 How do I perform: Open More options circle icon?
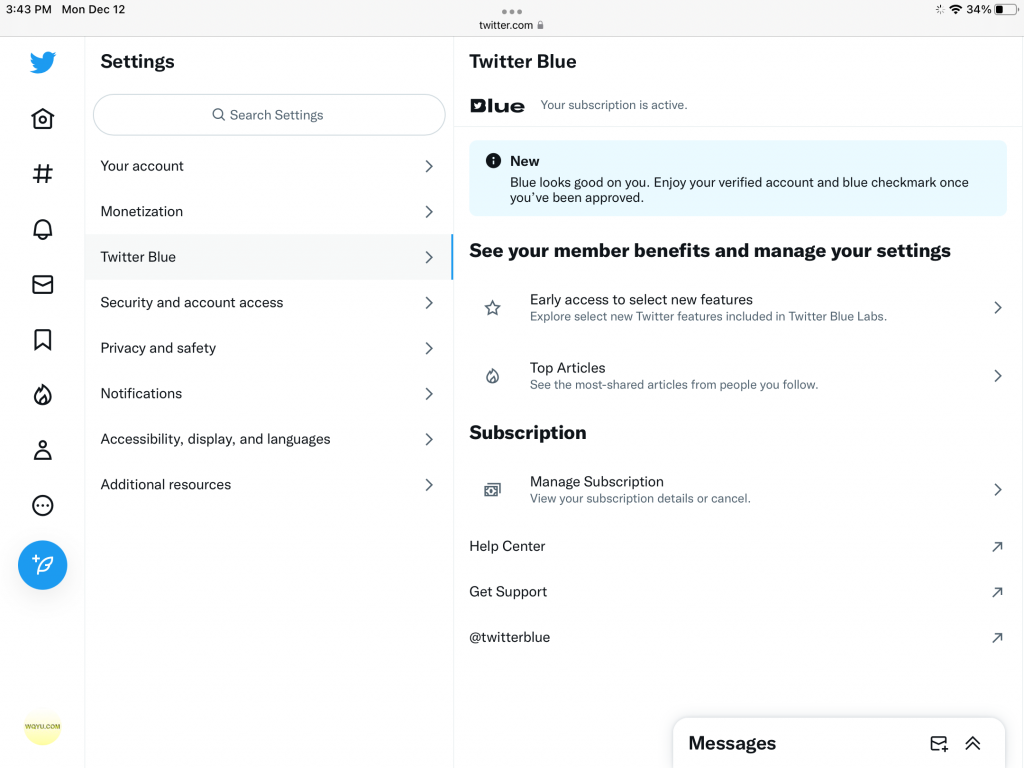click(42, 505)
